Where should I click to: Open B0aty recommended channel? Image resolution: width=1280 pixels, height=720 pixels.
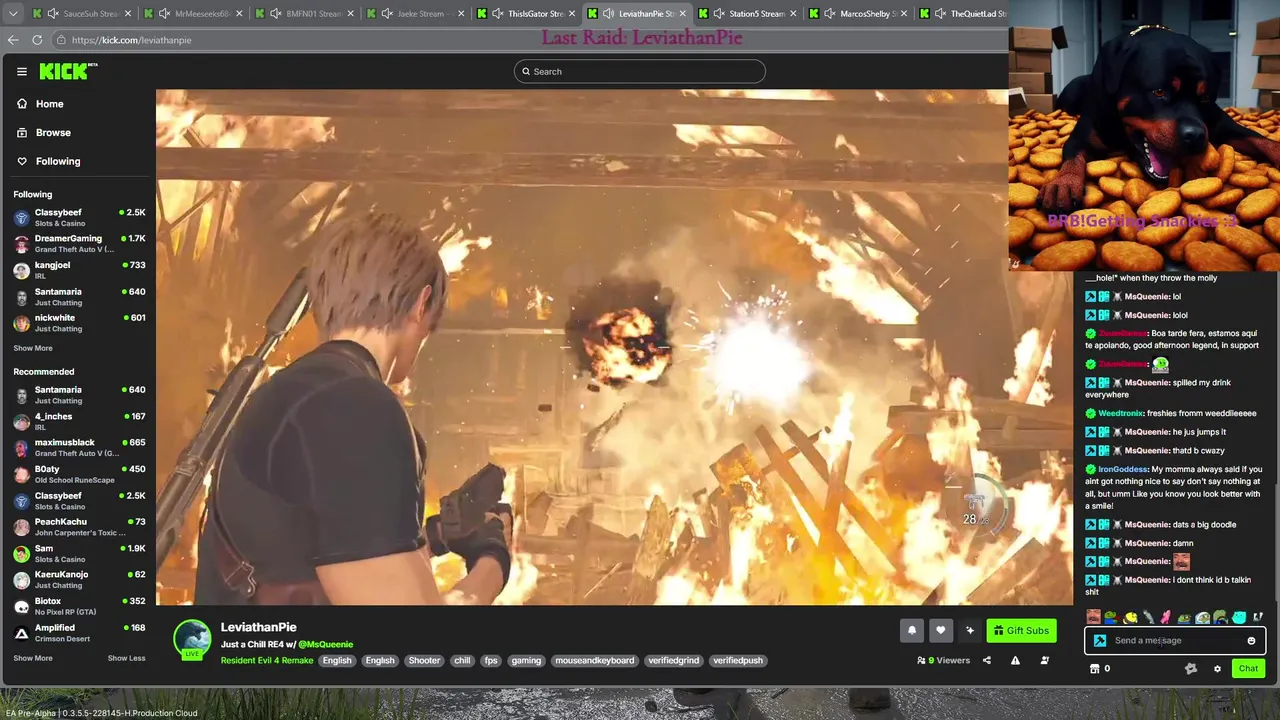[x=78, y=474]
